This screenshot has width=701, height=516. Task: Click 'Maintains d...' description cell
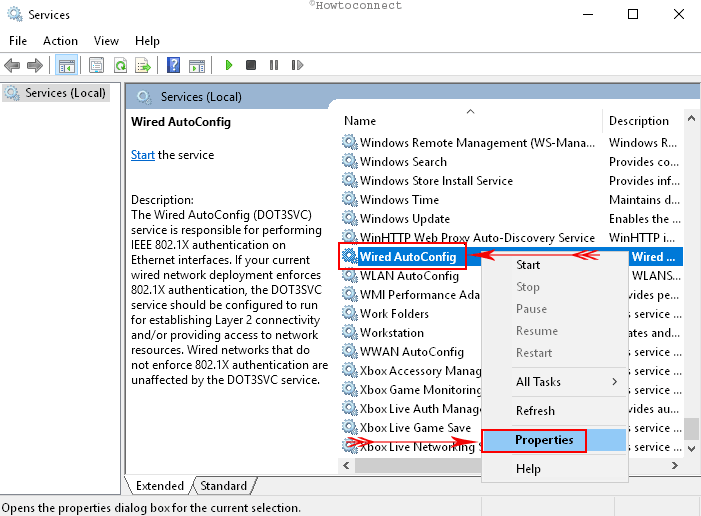tap(644, 199)
